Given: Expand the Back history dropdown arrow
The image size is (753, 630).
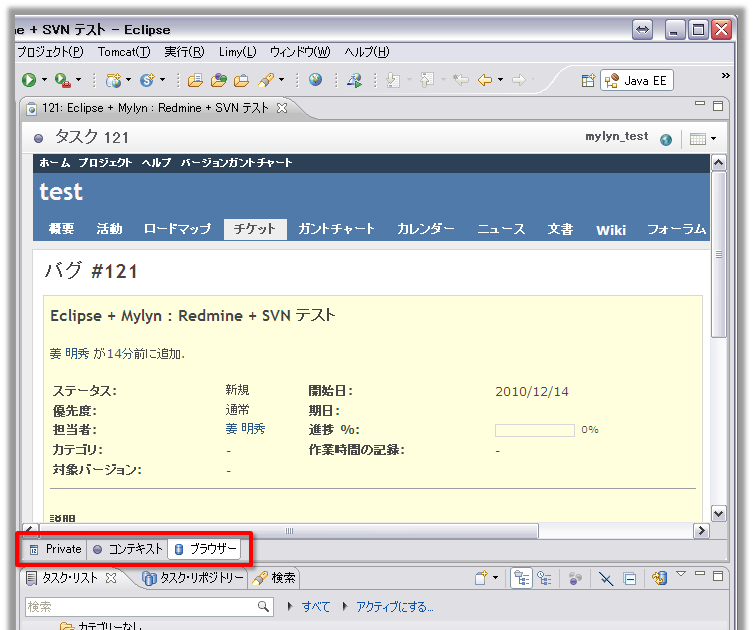Looking at the screenshot, I should 500,80.
